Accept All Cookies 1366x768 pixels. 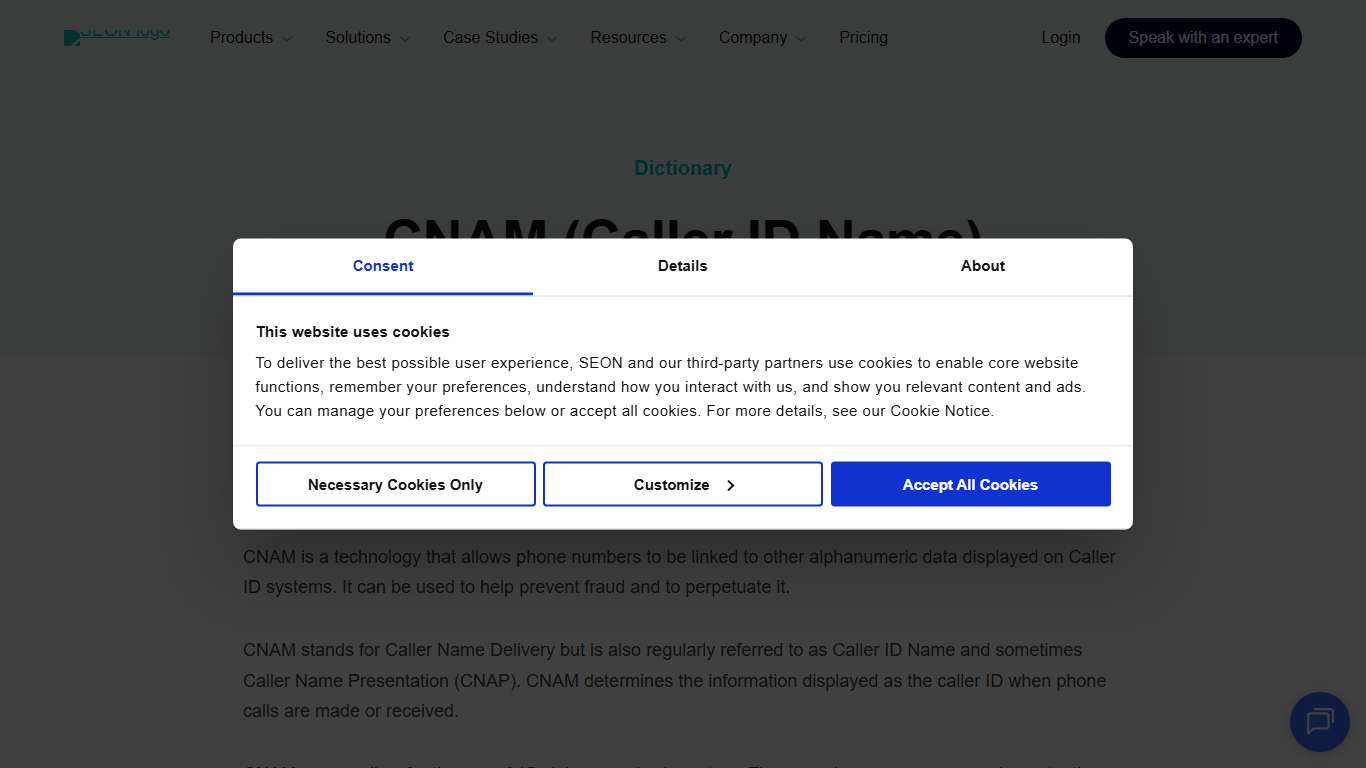pos(970,484)
